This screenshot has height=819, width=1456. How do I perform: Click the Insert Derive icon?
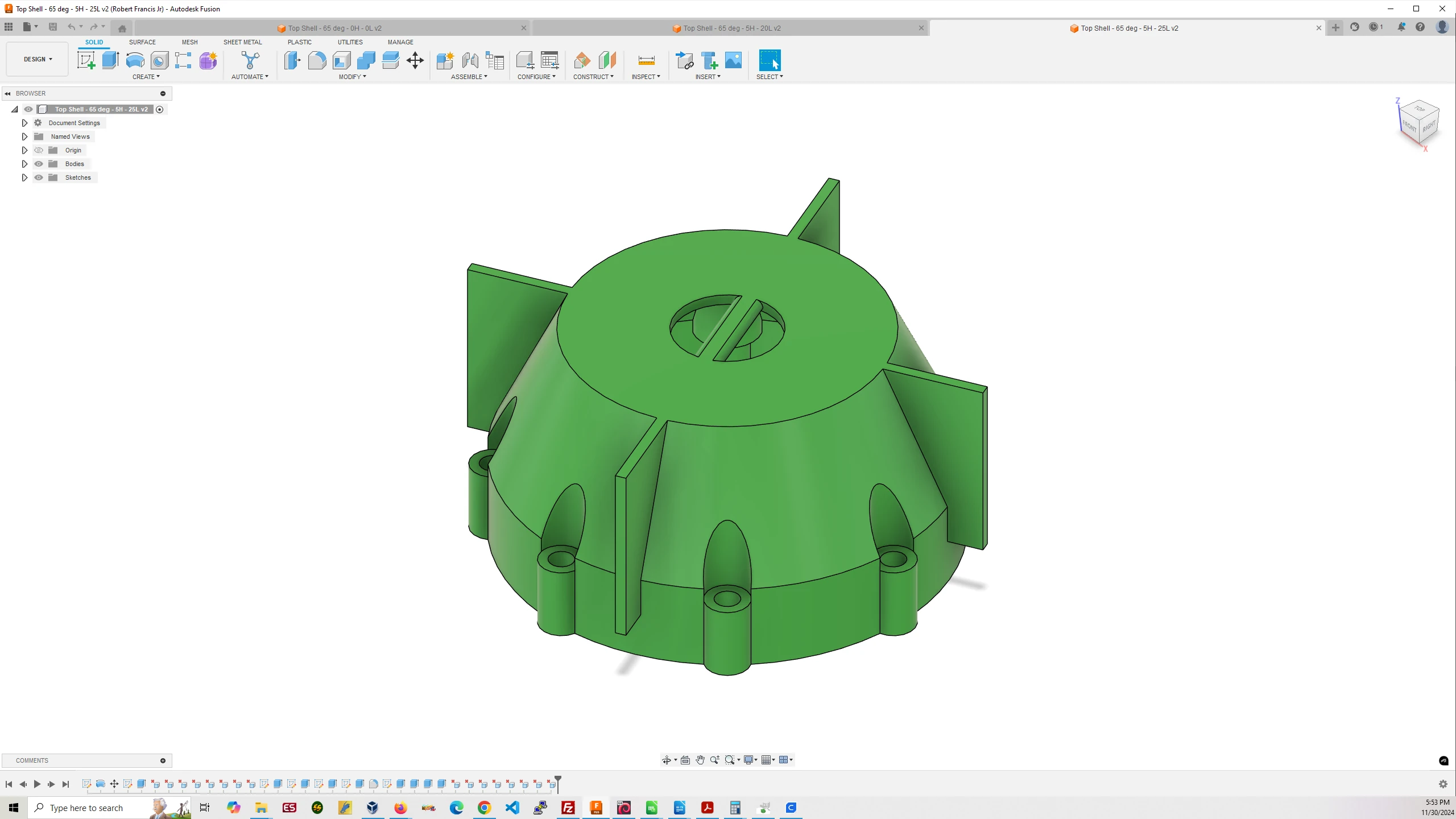tap(684, 60)
